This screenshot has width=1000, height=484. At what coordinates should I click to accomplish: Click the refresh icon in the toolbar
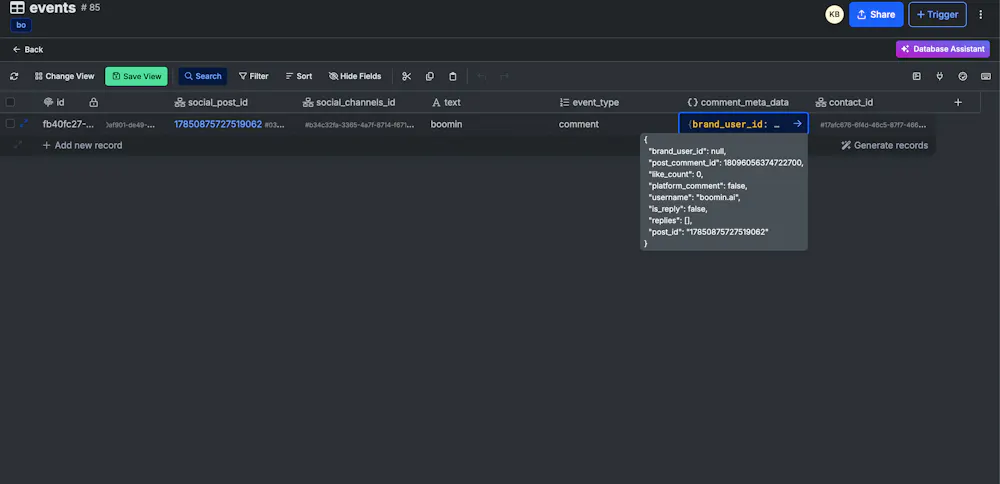click(x=14, y=77)
